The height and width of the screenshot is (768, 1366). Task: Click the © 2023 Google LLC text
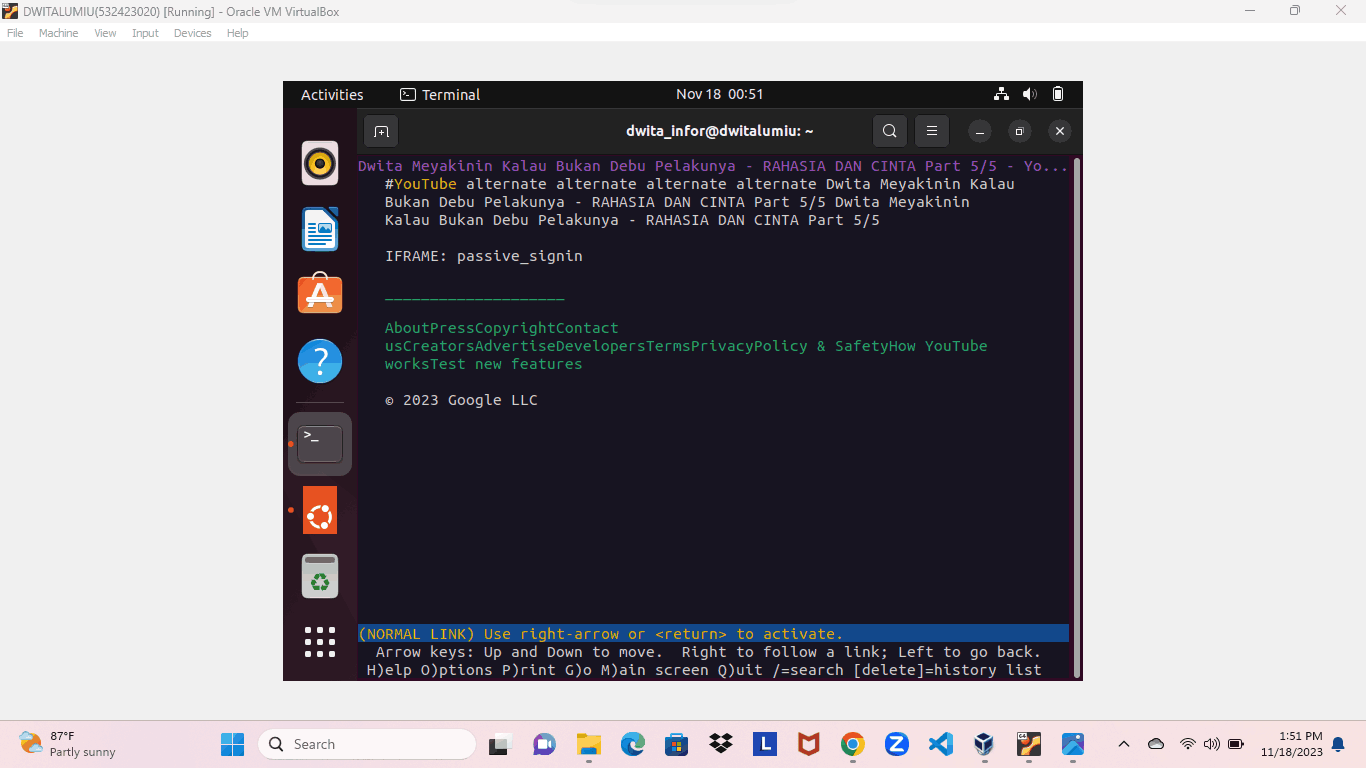click(x=461, y=400)
